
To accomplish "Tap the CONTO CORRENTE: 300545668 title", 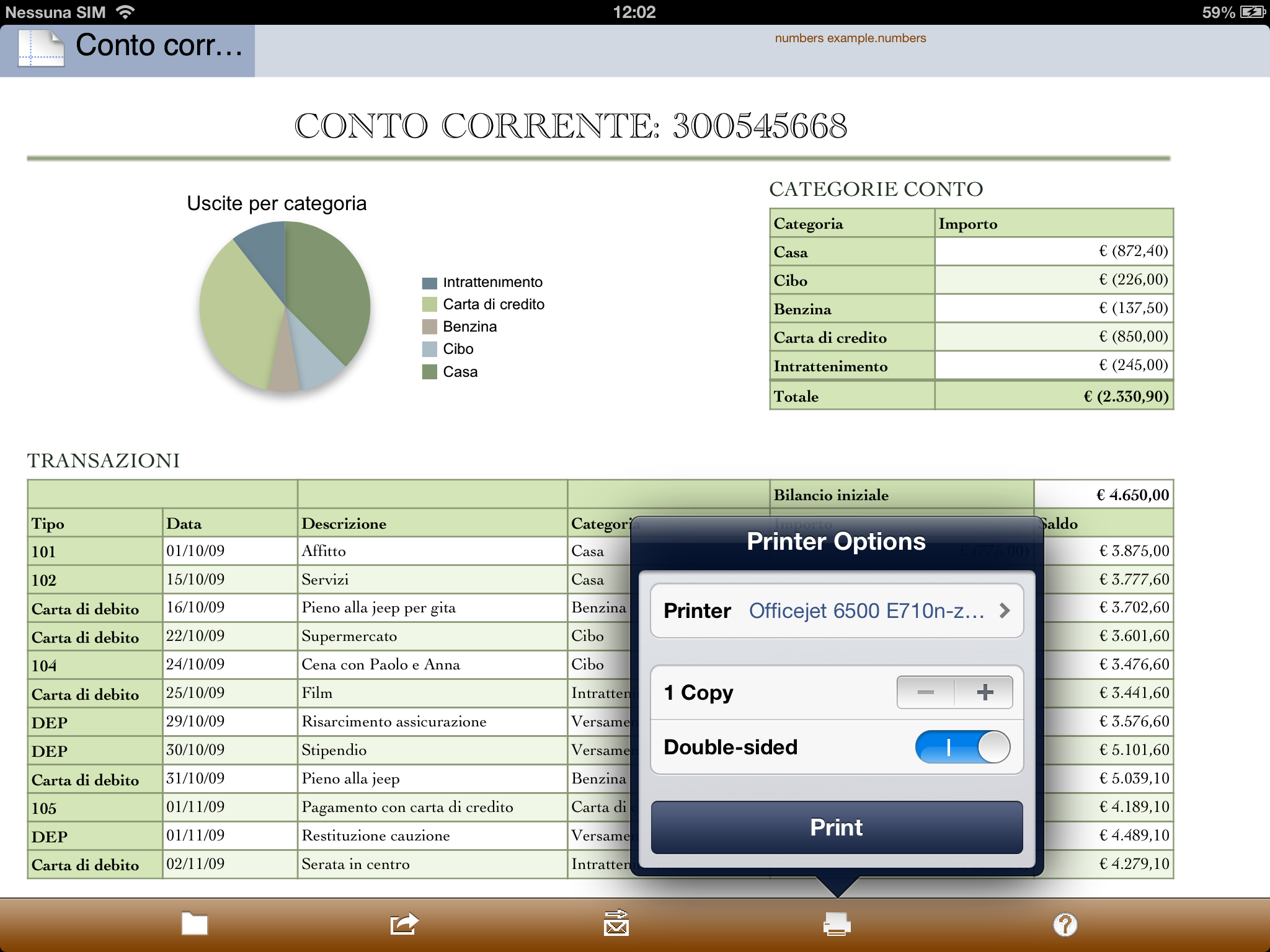I will tap(571, 126).
